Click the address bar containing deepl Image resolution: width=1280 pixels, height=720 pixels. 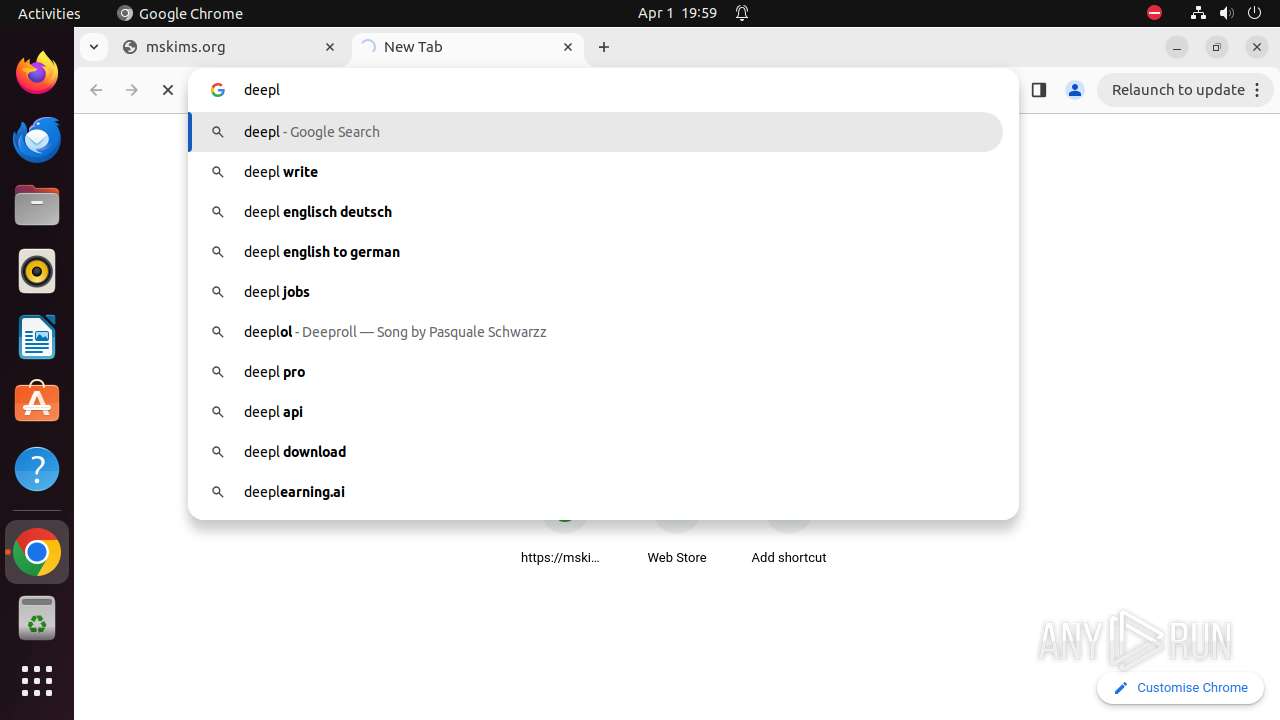click(603, 90)
